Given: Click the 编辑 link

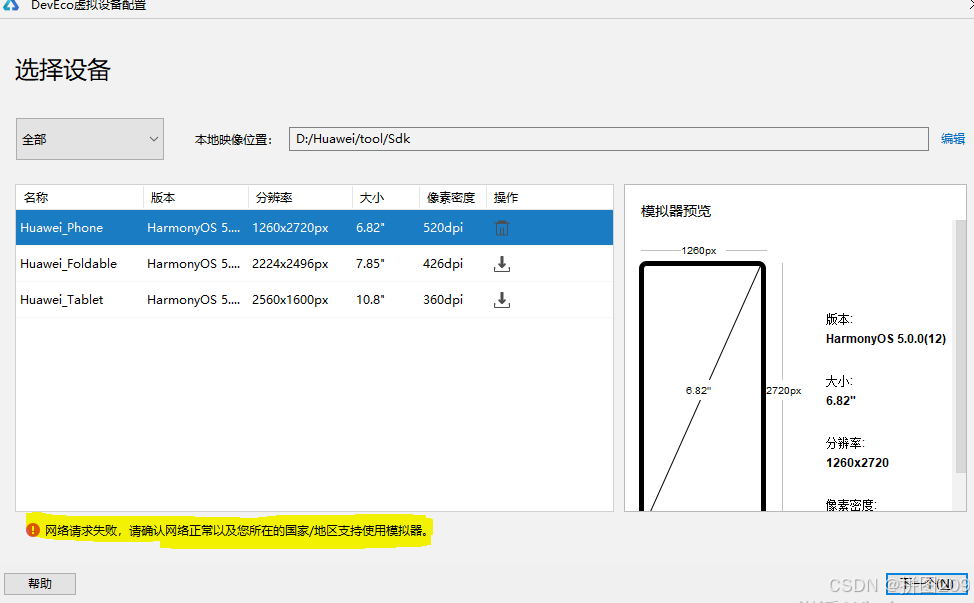Looking at the screenshot, I should pyautogui.click(x=953, y=139).
